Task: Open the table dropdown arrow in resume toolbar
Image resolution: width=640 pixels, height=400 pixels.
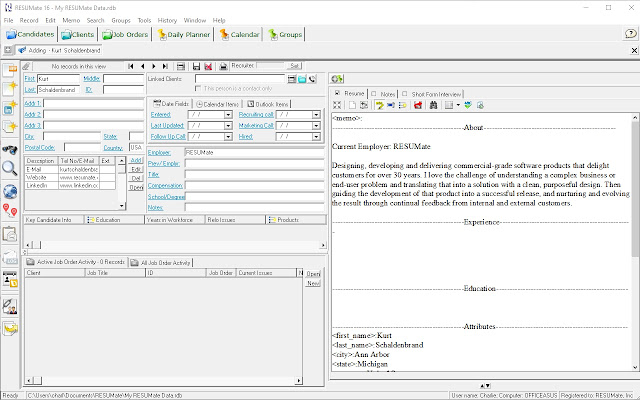Action: [458, 105]
